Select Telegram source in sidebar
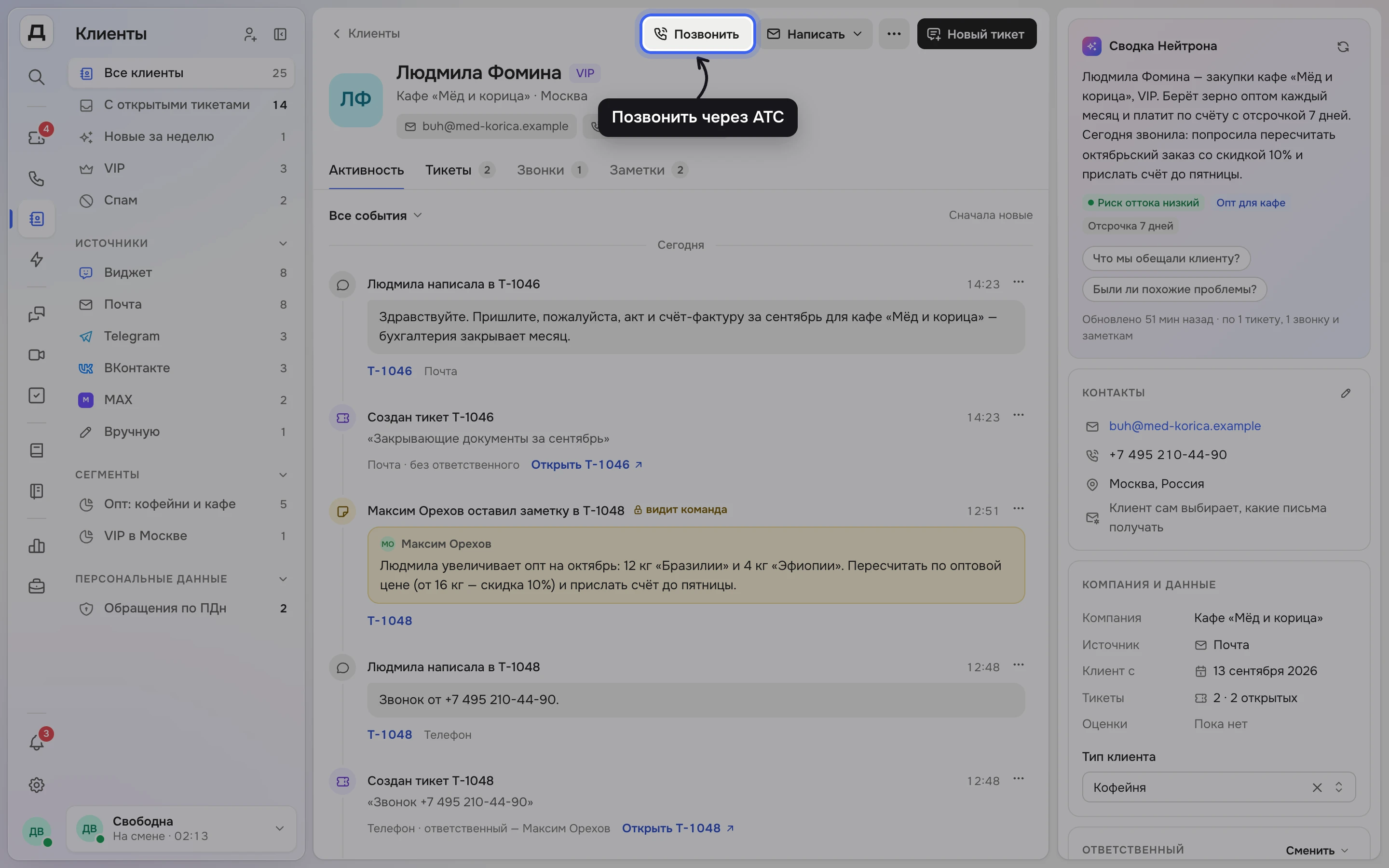The height and width of the screenshot is (868, 1389). (181, 336)
